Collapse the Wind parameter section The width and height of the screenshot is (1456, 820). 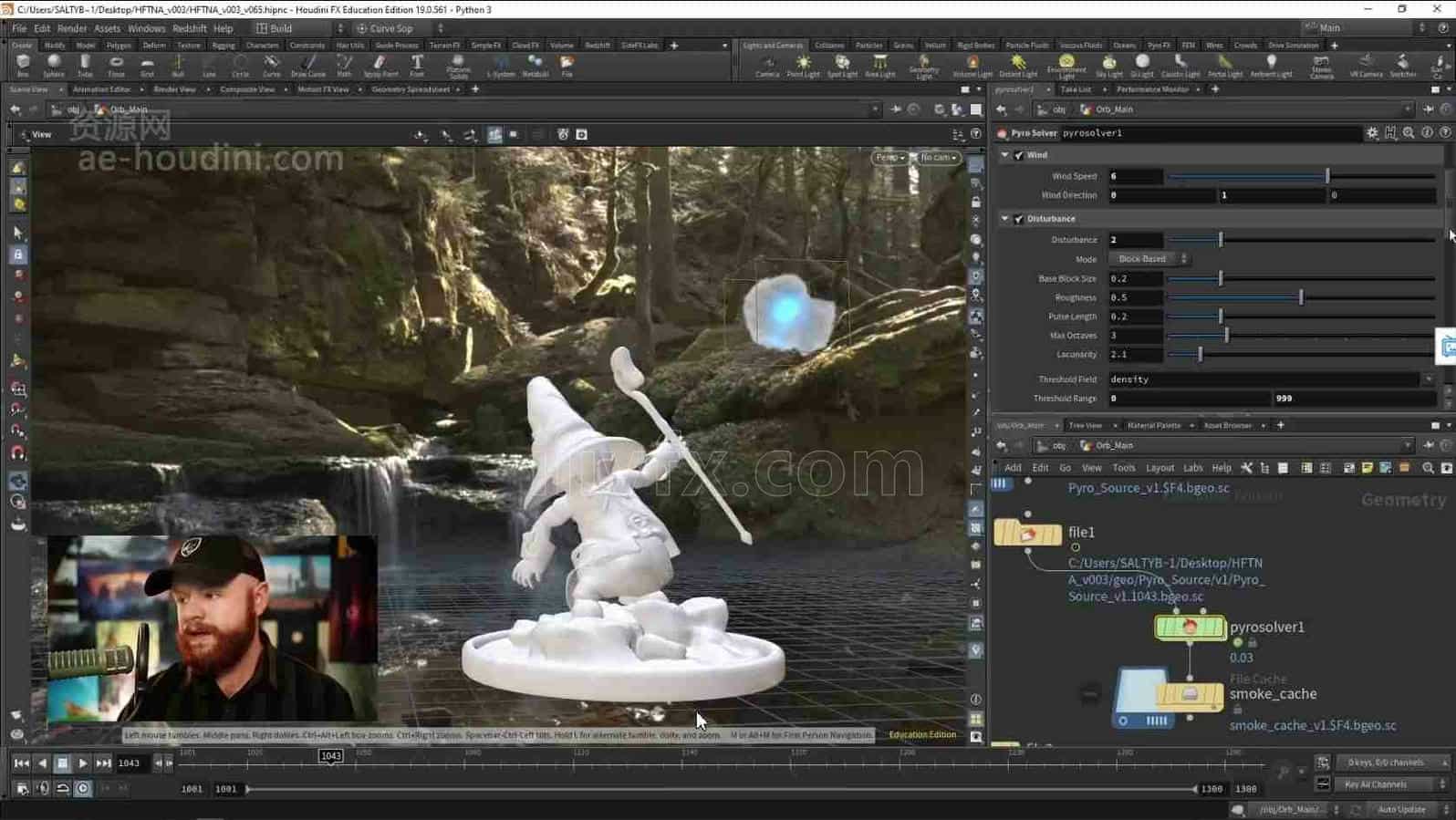pos(1005,155)
